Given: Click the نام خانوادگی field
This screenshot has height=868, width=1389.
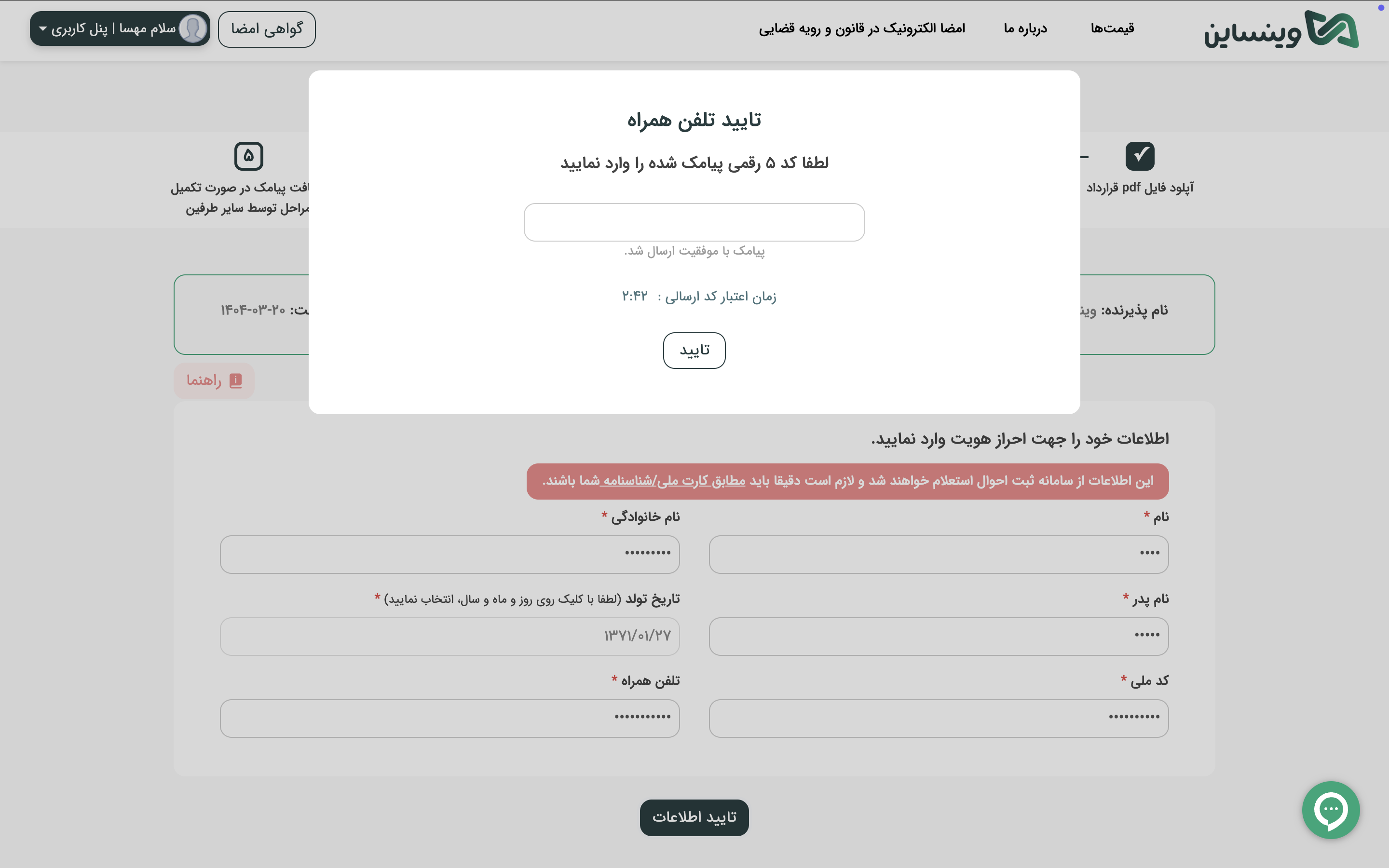Looking at the screenshot, I should 449,554.
